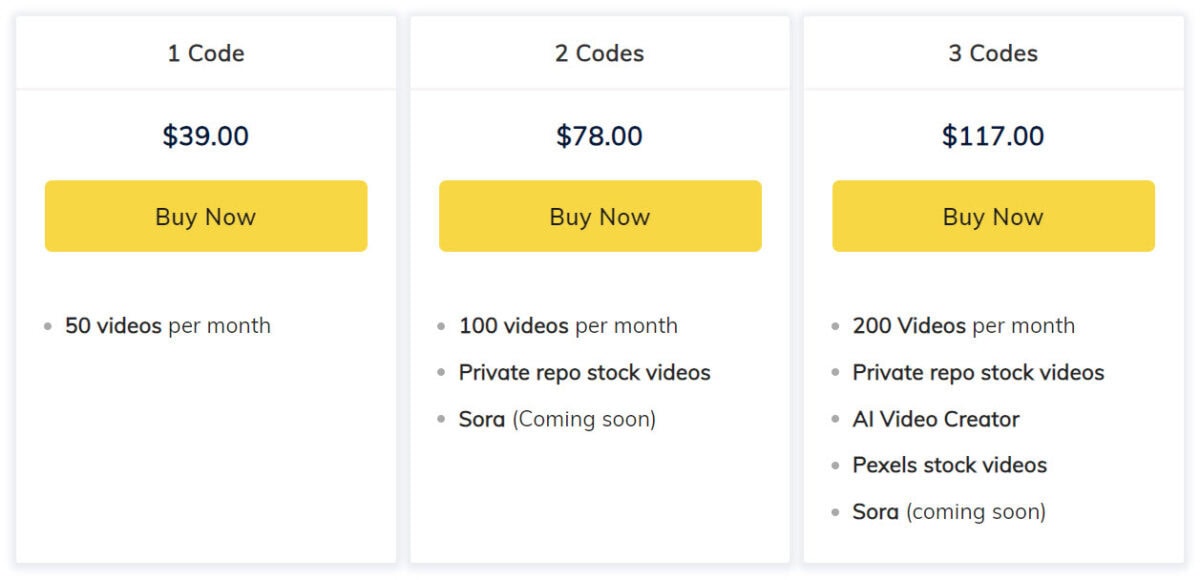Image resolution: width=1200 pixels, height=580 pixels.
Task: Click Sora (Coming soon) in 2 Codes plan
Action: (x=557, y=419)
